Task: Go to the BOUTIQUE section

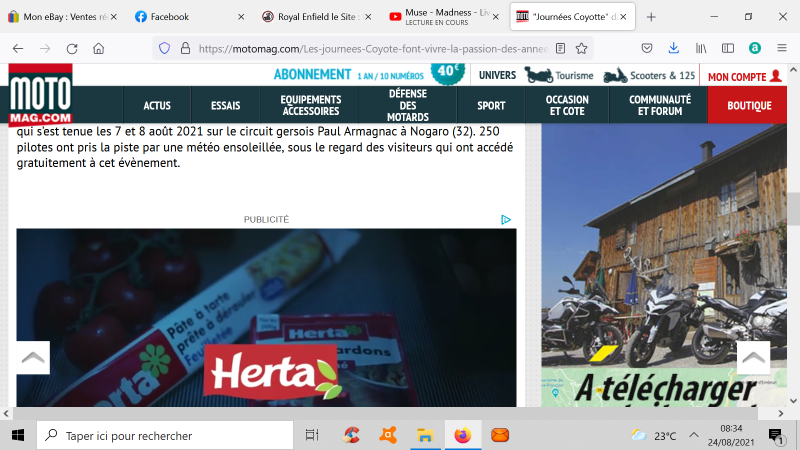Action: (x=749, y=106)
